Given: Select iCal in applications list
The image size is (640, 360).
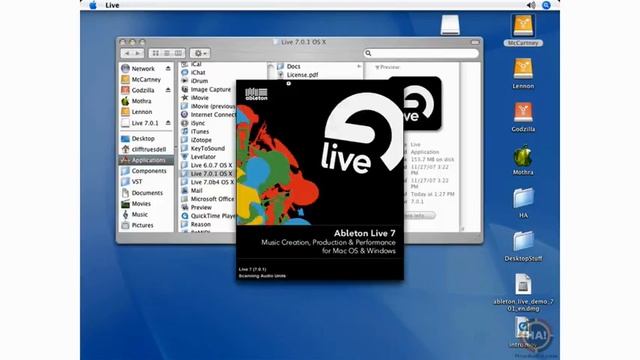Looking at the screenshot, I should coord(192,64).
